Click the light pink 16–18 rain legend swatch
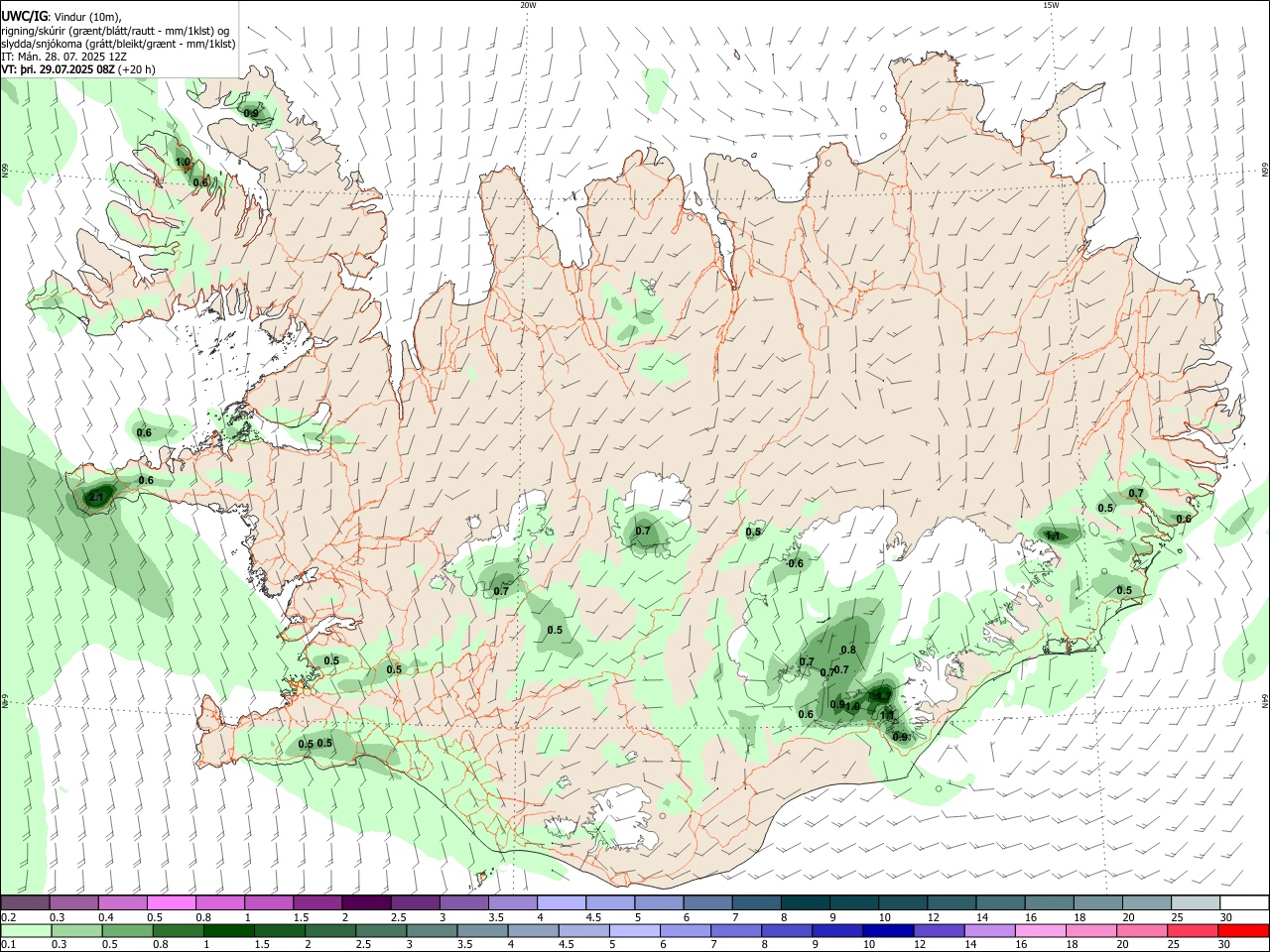Viewport: 1270px width, 952px height. 1040,931
